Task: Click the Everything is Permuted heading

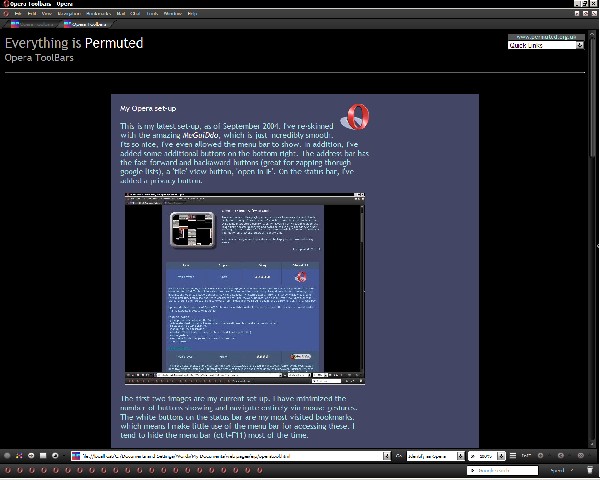Action: pyautogui.click(x=74, y=43)
